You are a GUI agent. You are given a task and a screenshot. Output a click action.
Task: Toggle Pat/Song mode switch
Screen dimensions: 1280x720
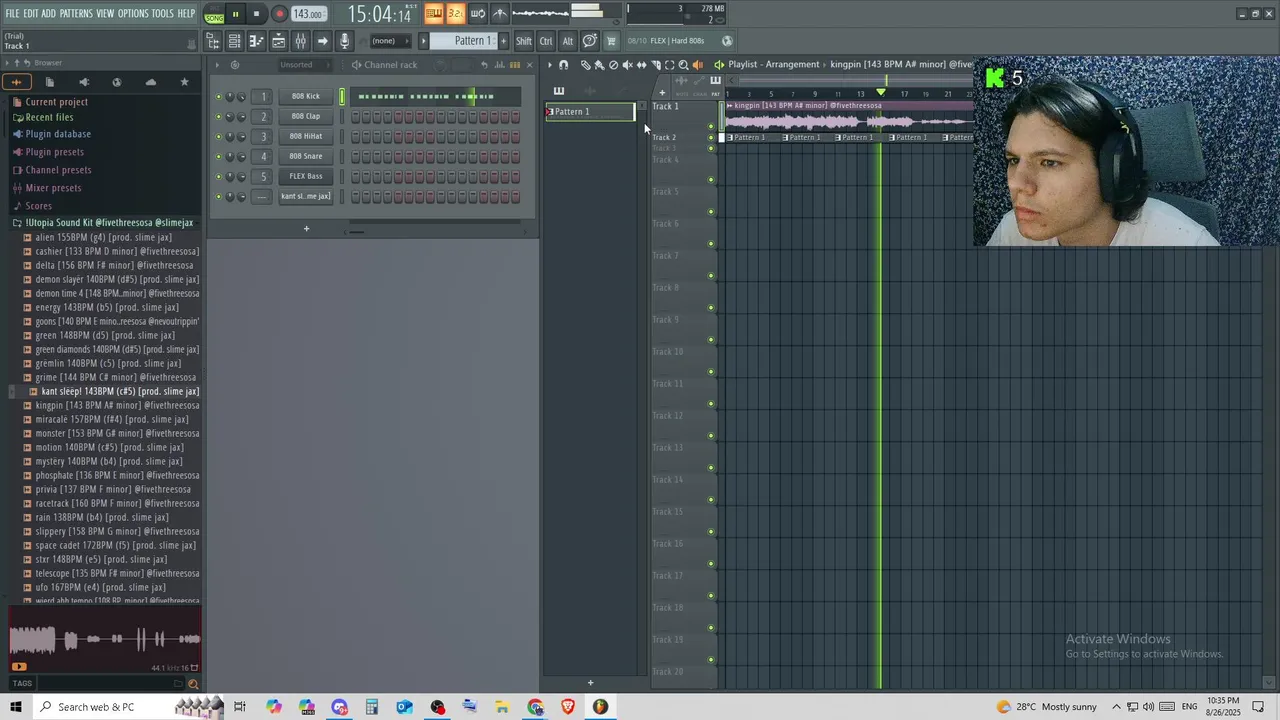pyautogui.click(x=214, y=14)
